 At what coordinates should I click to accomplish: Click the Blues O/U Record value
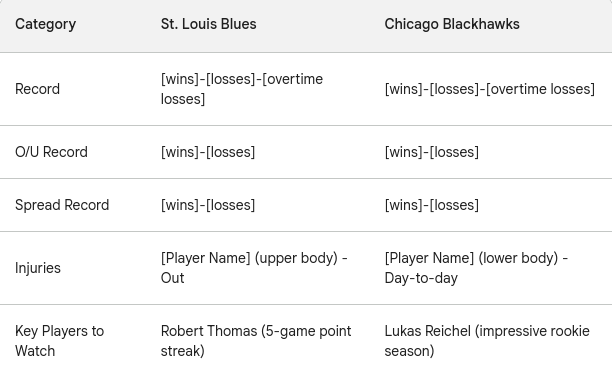tap(208, 152)
